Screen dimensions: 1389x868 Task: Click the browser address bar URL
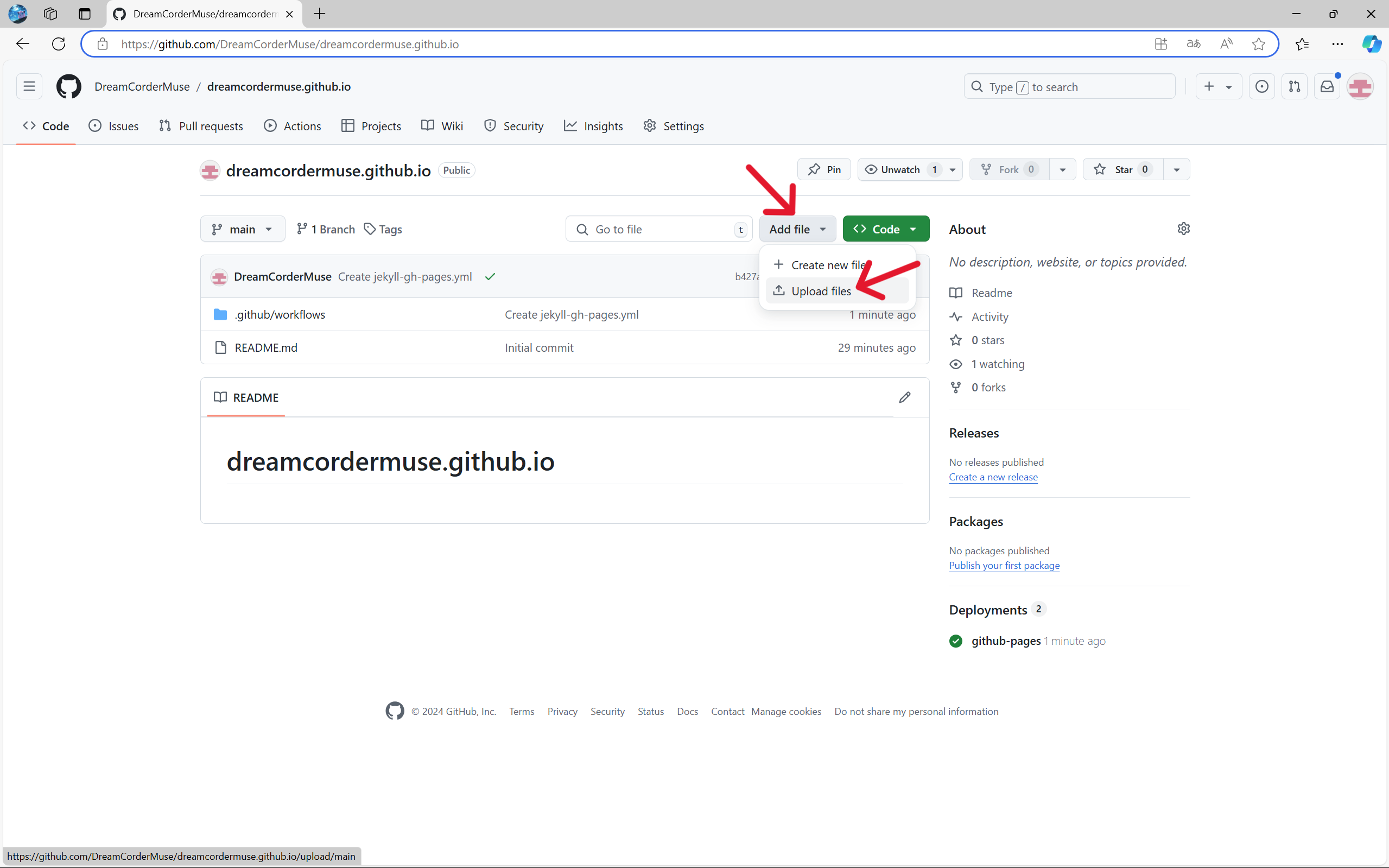pos(290,44)
